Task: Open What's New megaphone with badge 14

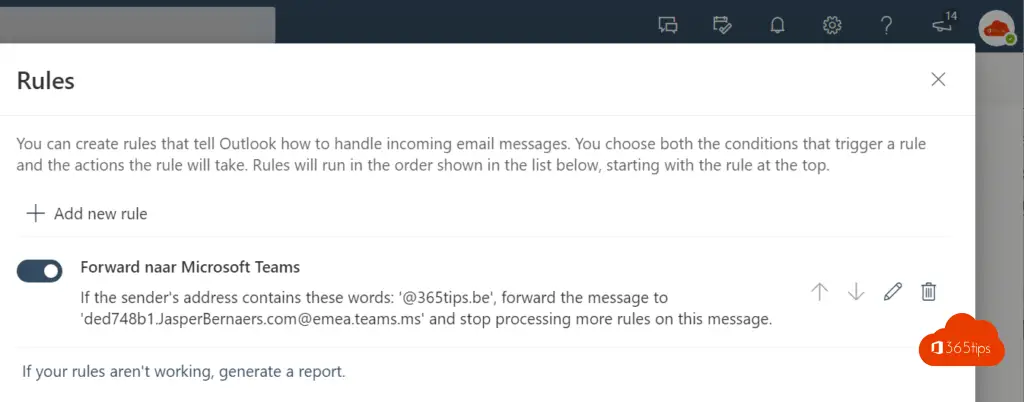Action: point(940,26)
